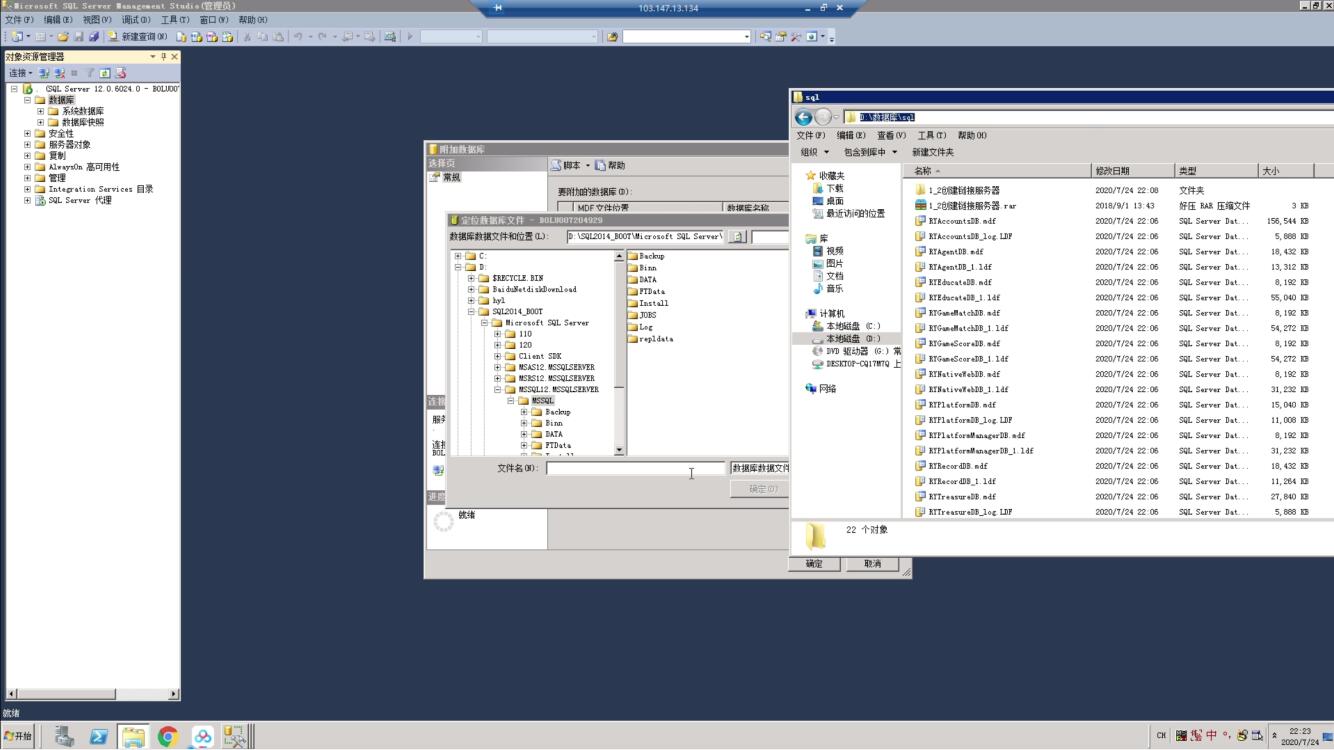Expand the SQL Server 代理 tree node

click(28, 200)
